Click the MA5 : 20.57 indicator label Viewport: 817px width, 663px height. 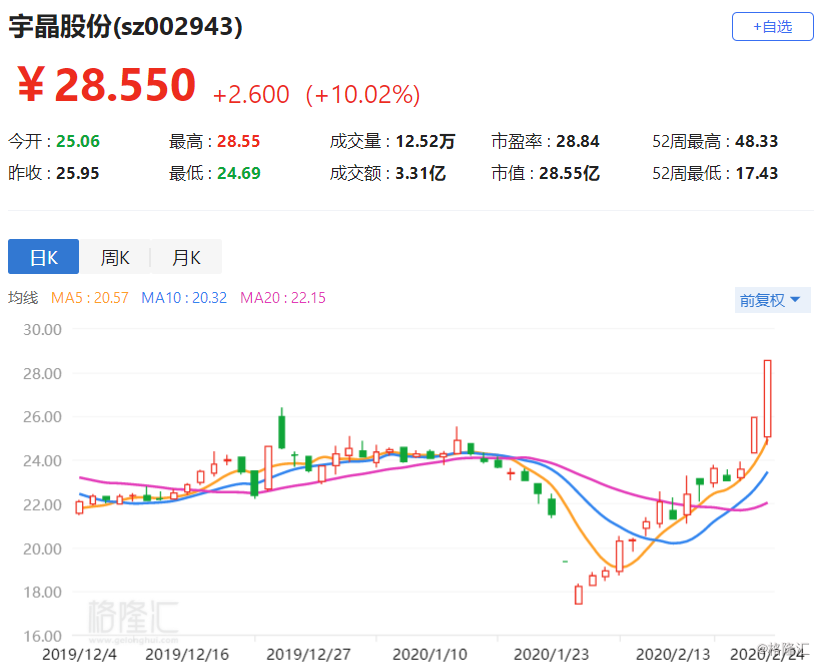(x=90, y=298)
